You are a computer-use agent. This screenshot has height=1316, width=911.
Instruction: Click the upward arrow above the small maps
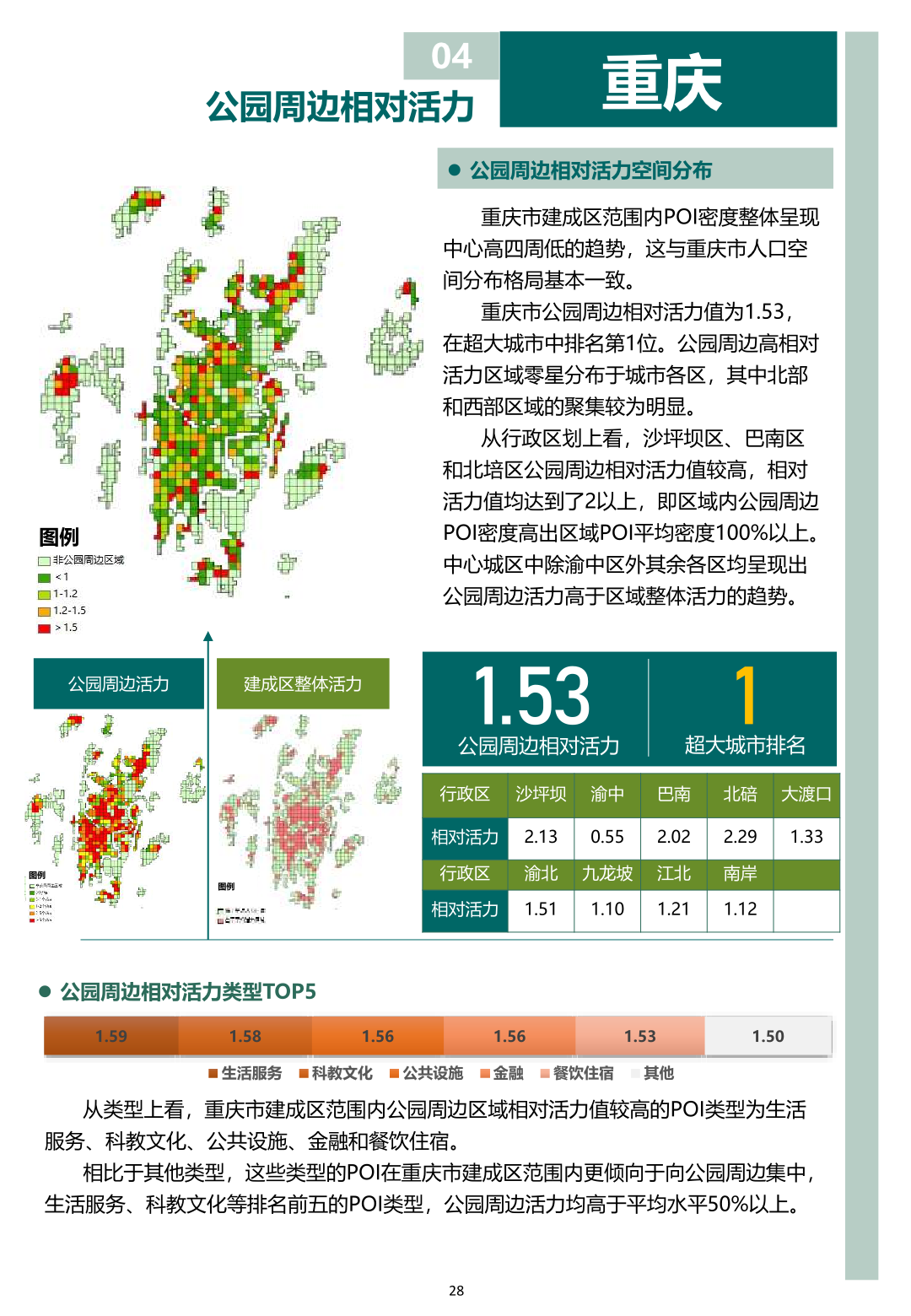click(208, 637)
